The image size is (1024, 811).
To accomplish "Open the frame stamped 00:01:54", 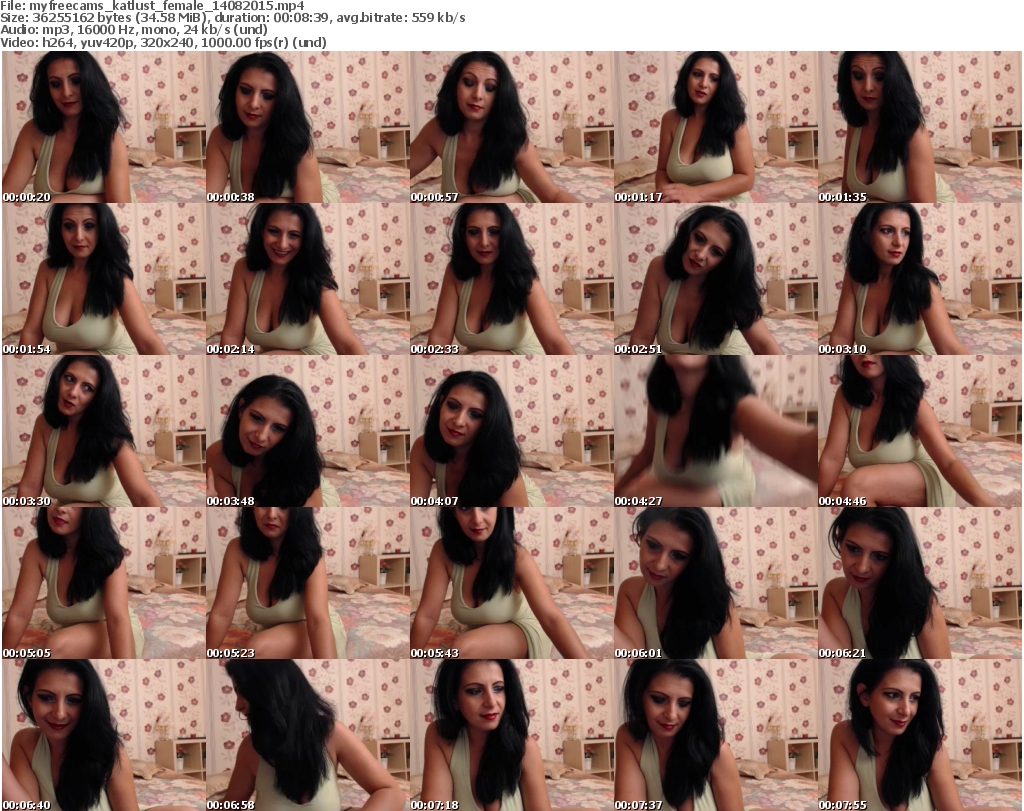I will pos(104,279).
